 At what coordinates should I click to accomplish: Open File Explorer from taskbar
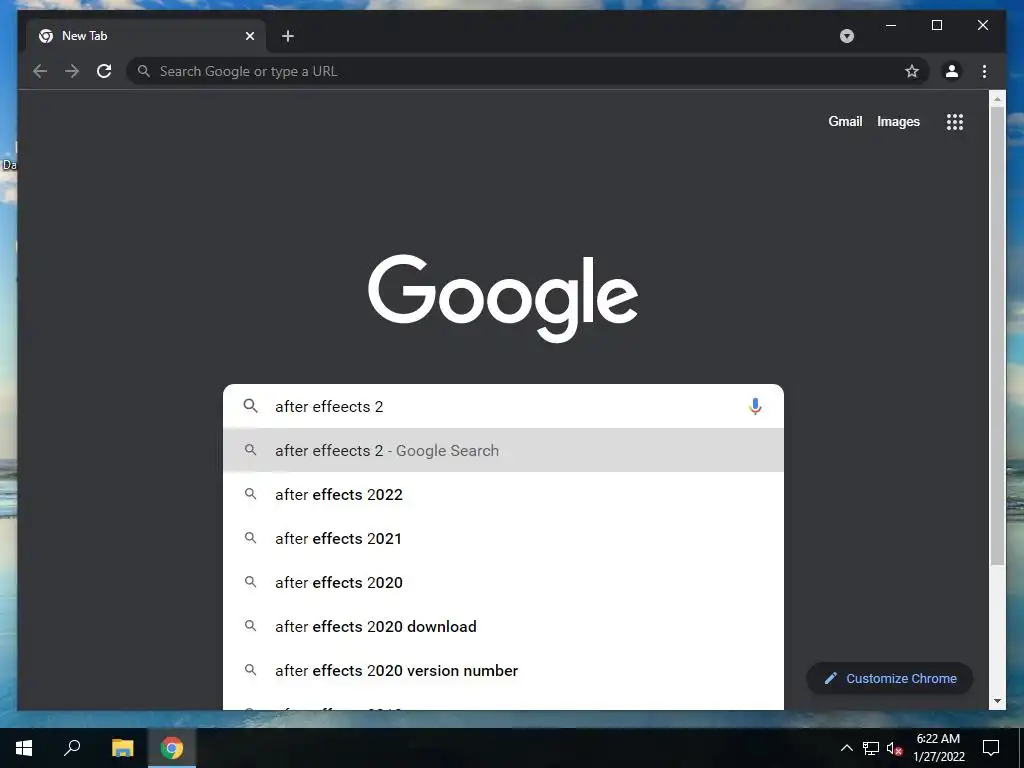[x=122, y=748]
